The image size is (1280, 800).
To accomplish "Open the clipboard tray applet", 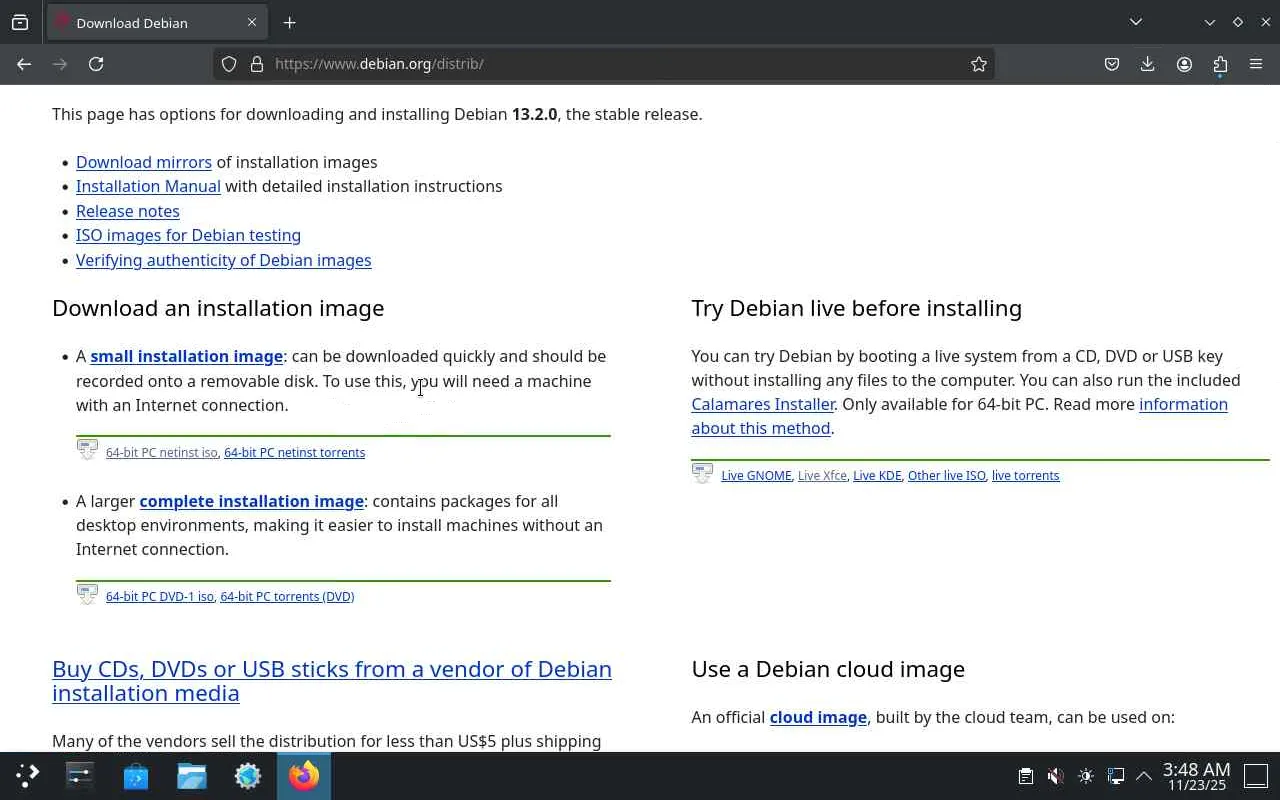I will tap(1025, 776).
